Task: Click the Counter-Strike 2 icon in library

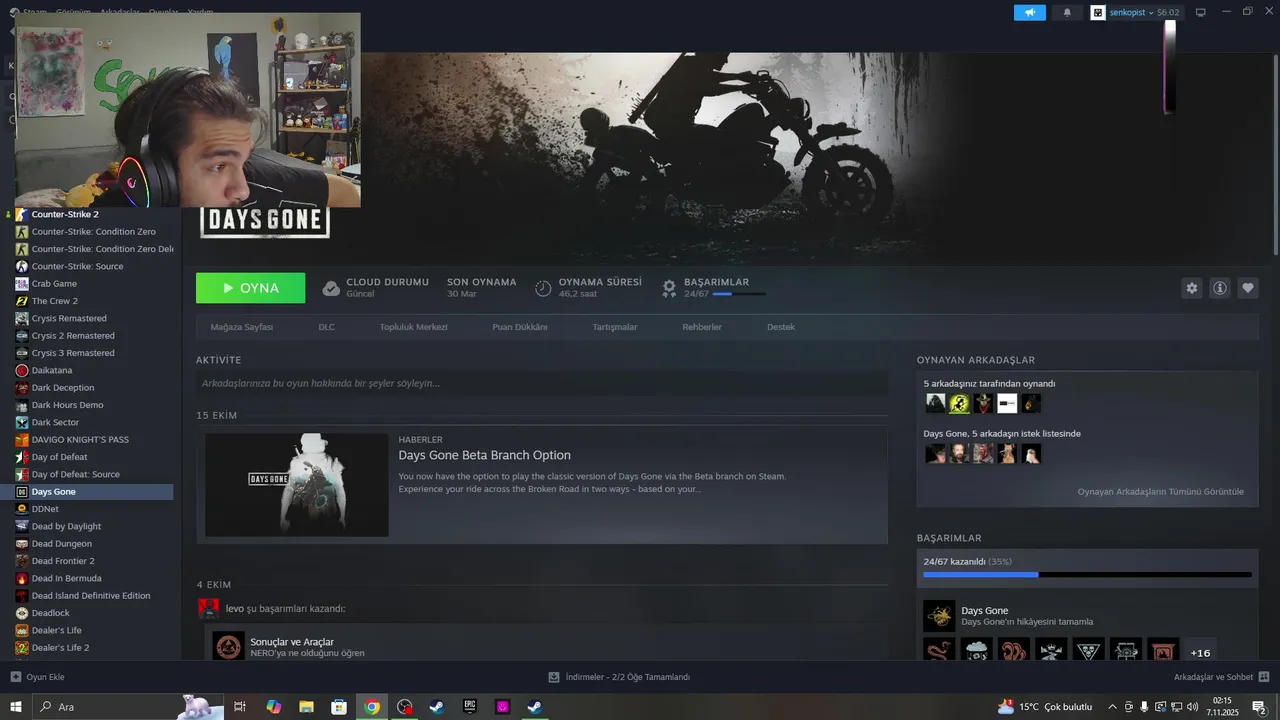Action: click(22, 214)
